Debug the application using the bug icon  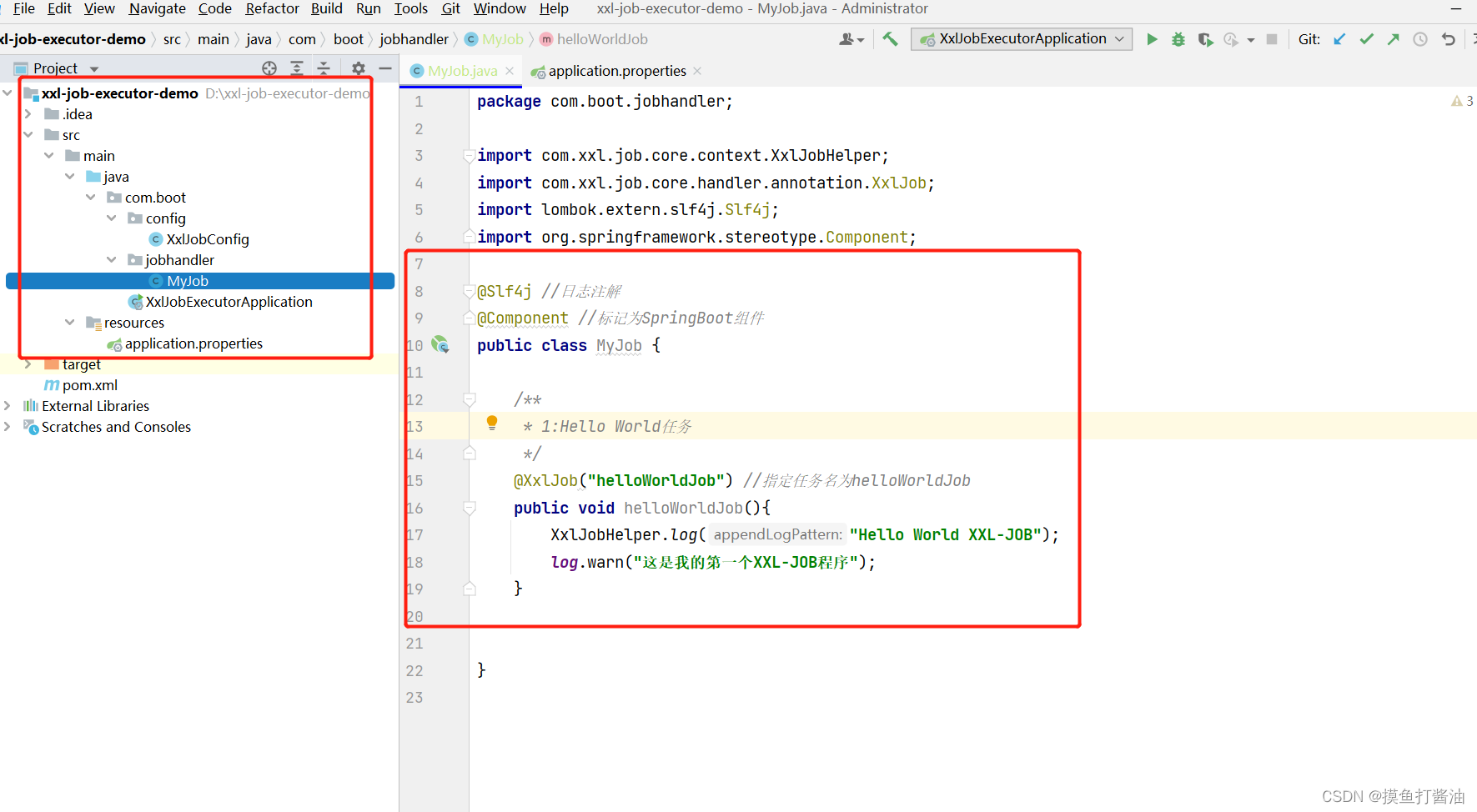(1178, 39)
